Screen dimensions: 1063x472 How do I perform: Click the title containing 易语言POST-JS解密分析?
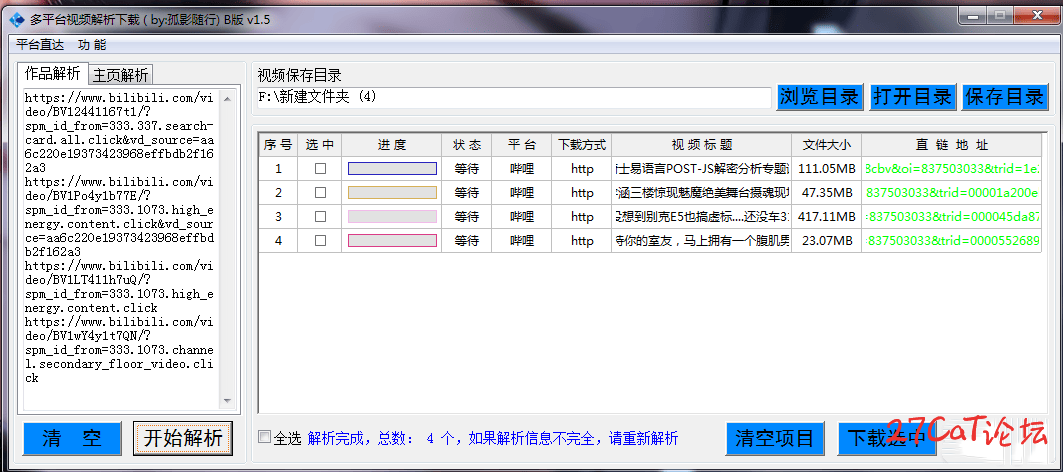tap(702, 169)
